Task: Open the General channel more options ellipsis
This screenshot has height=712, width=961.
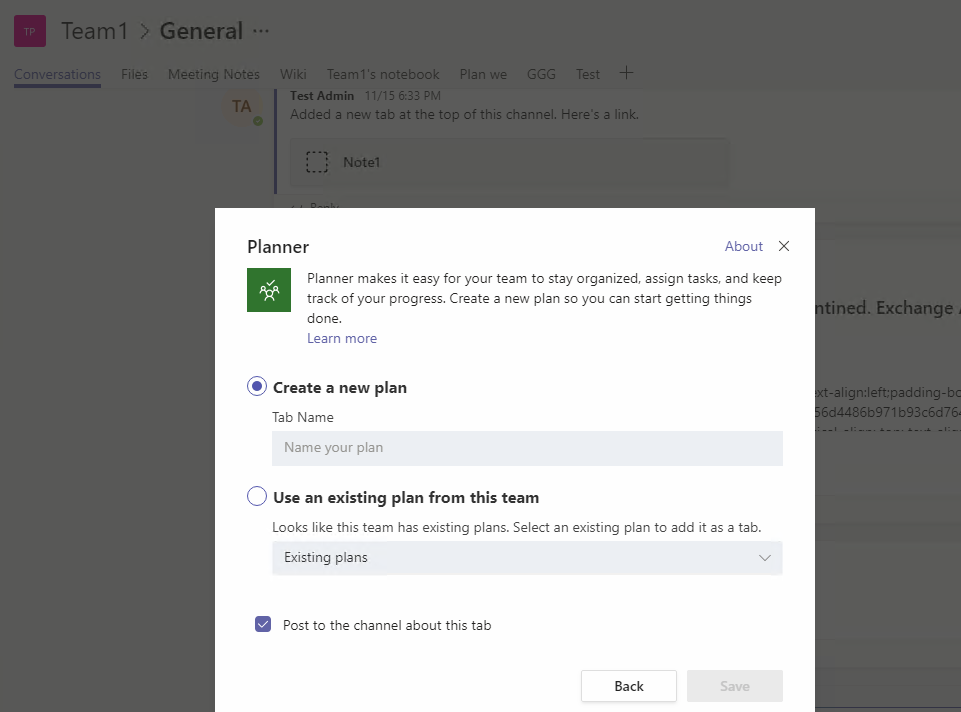Action: point(261,31)
